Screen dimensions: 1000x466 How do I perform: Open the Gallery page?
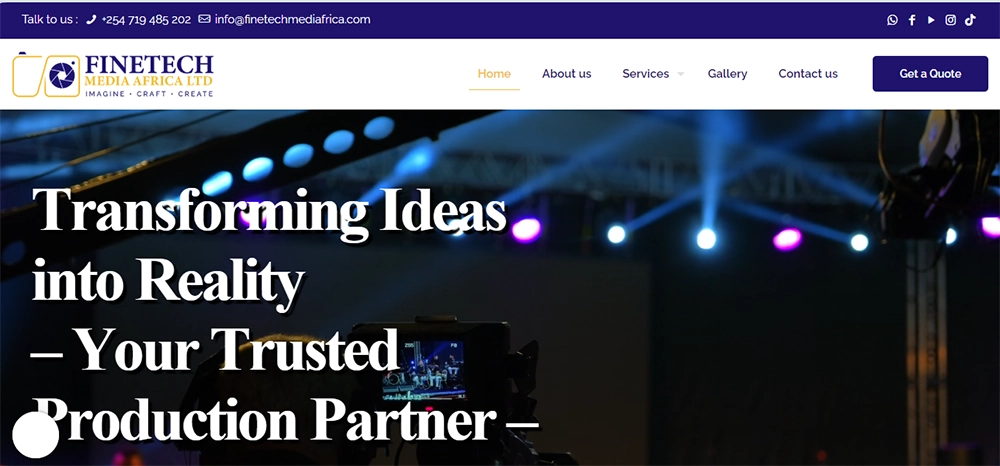coord(727,73)
